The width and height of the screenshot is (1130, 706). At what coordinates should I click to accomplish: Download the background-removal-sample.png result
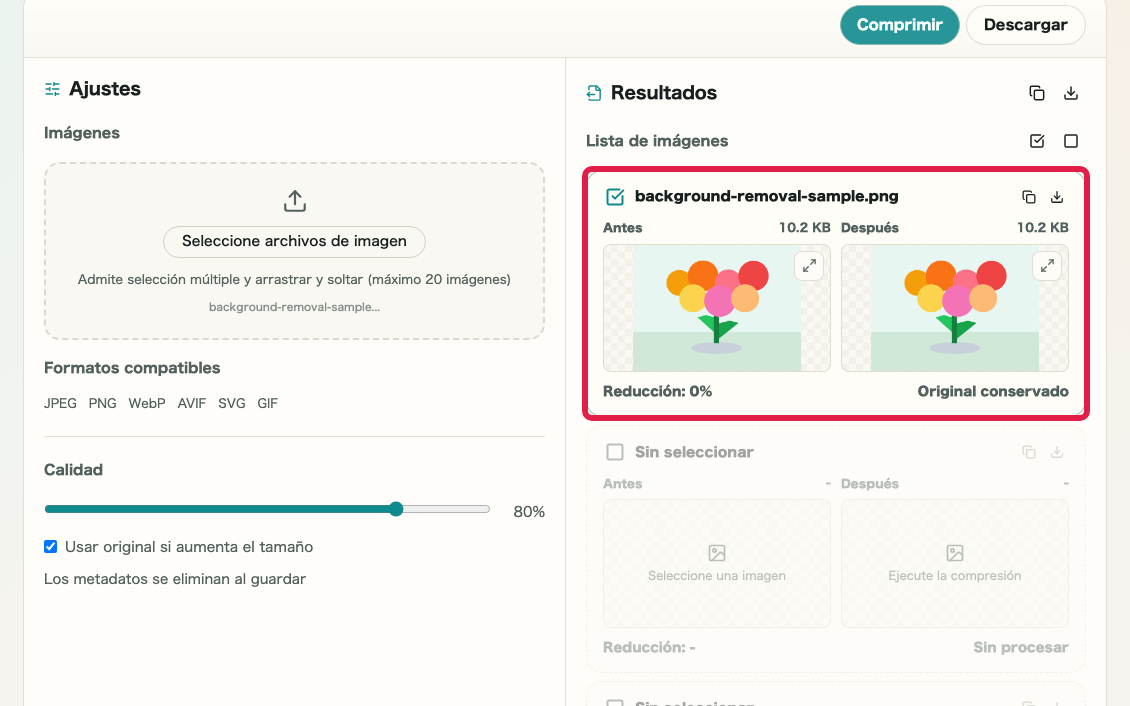pos(1056,197)
